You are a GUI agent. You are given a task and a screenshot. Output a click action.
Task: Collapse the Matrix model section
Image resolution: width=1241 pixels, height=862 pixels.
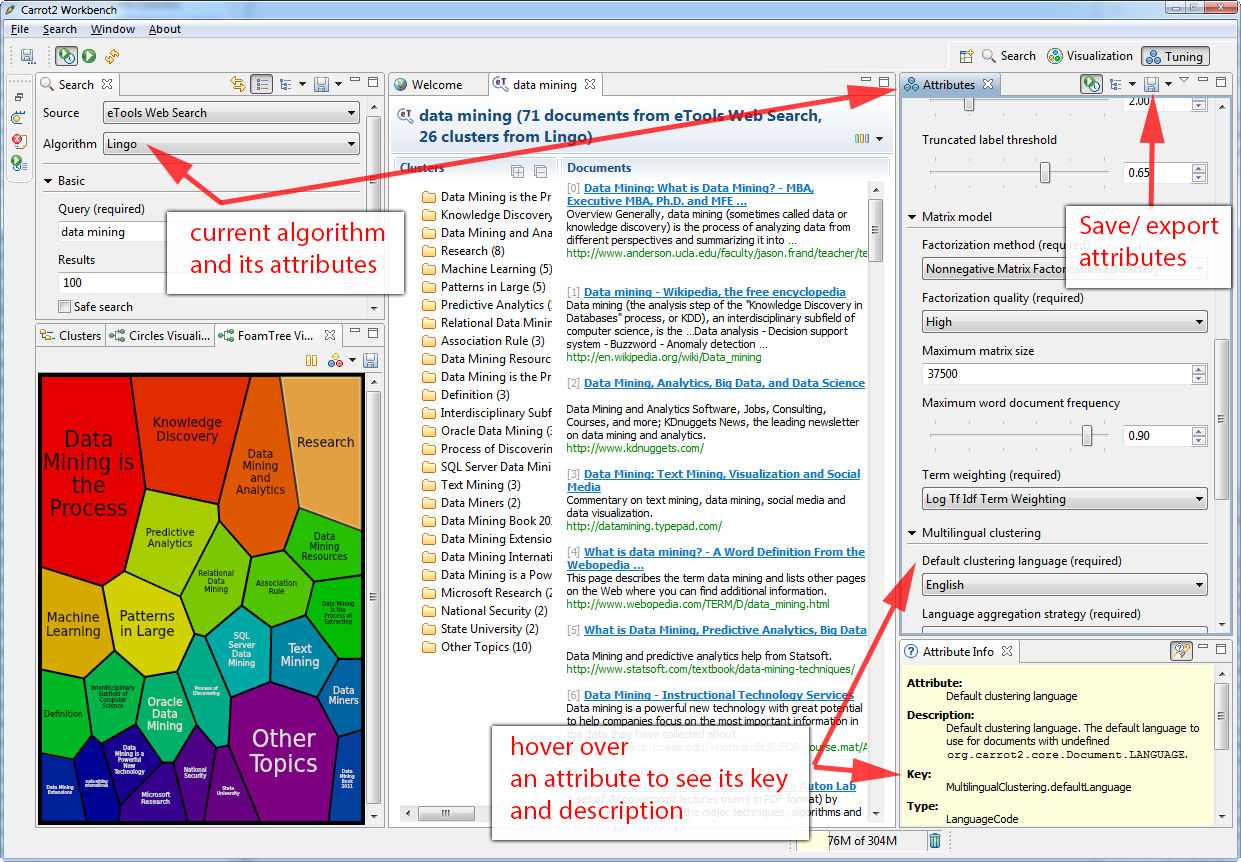pos(912,217)
